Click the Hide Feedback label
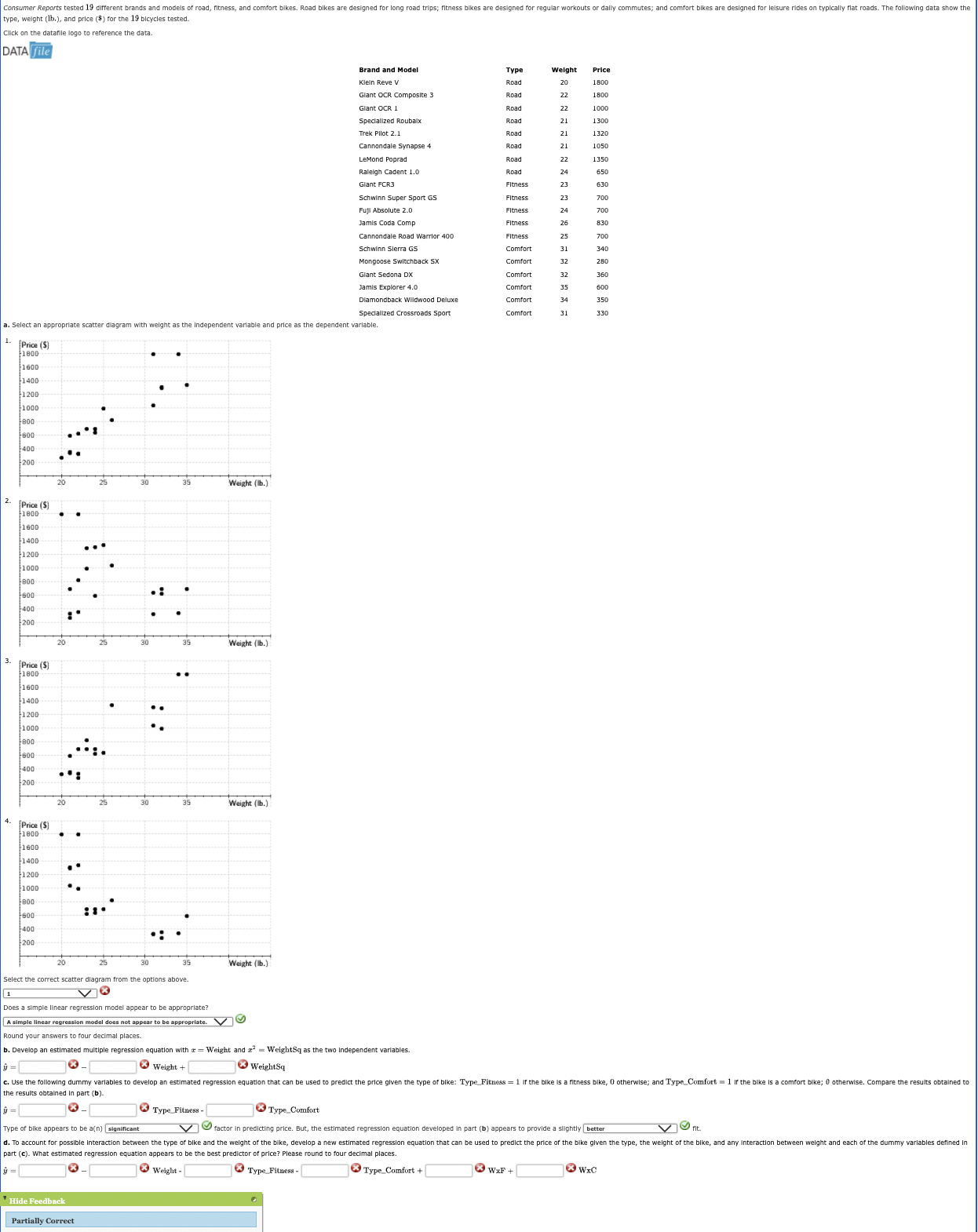978x1232 pixels. pyautogui.click(x=37, y=1201)
